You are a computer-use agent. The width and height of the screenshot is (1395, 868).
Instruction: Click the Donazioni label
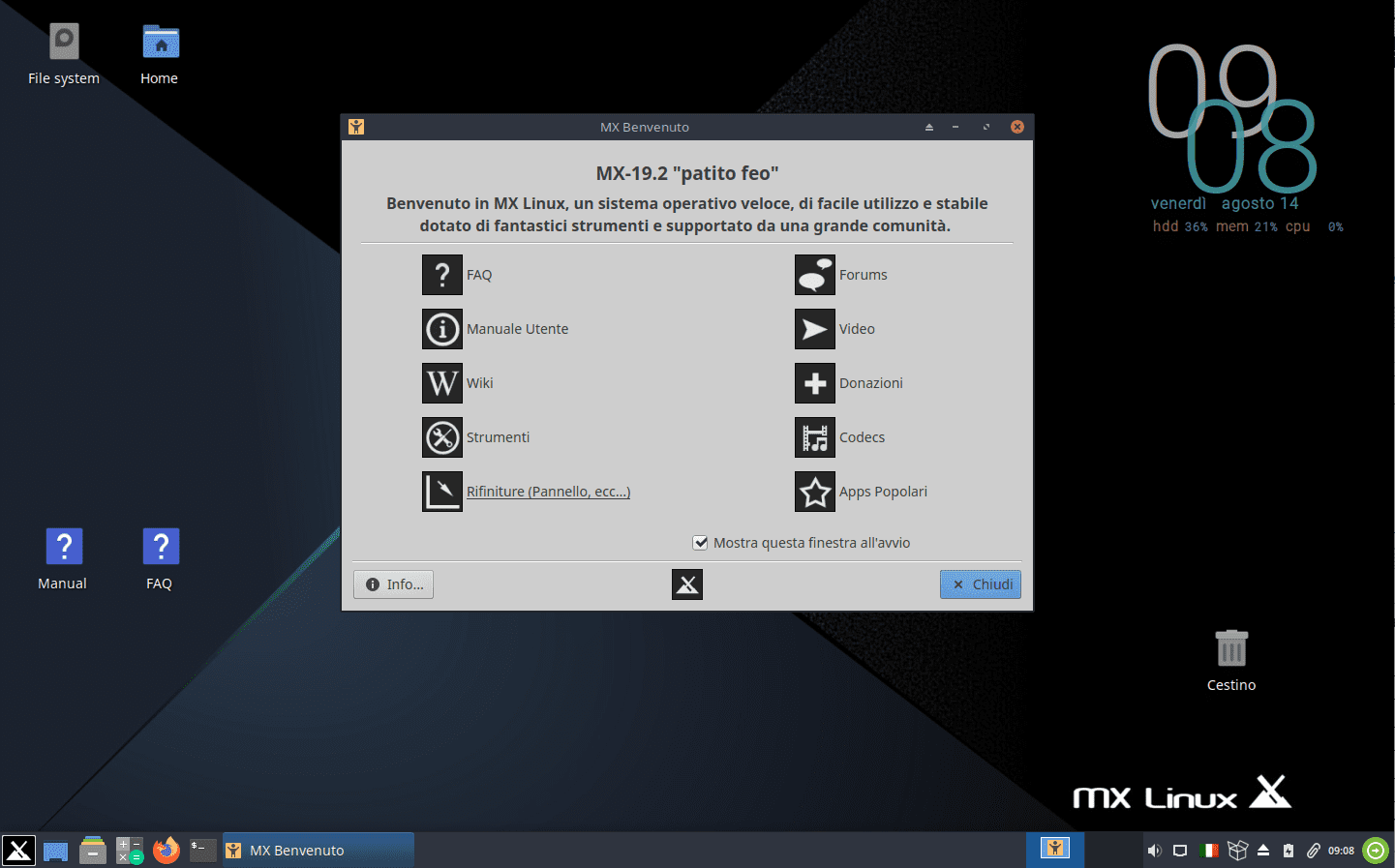coord(871,383)
